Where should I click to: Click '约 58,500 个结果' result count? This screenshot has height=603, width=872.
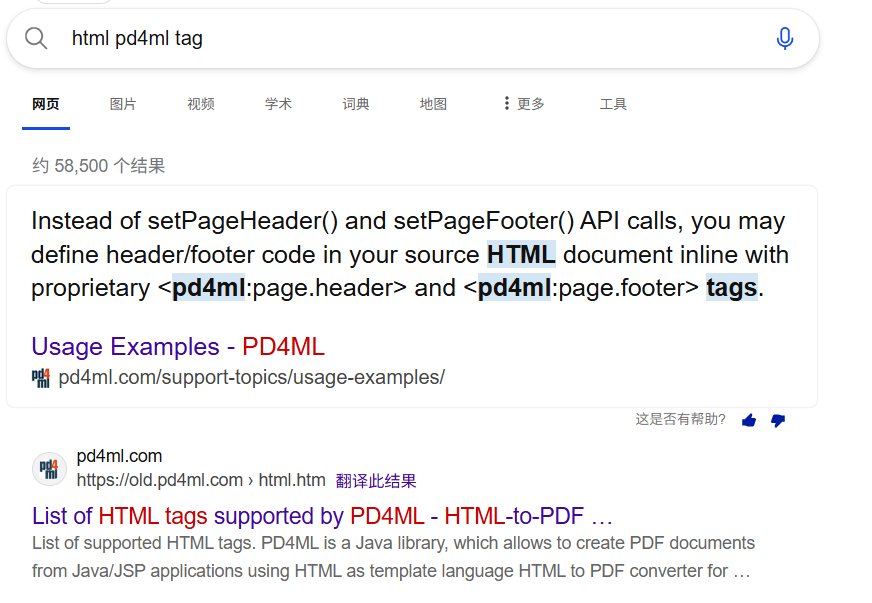click(x=98, y=166)
